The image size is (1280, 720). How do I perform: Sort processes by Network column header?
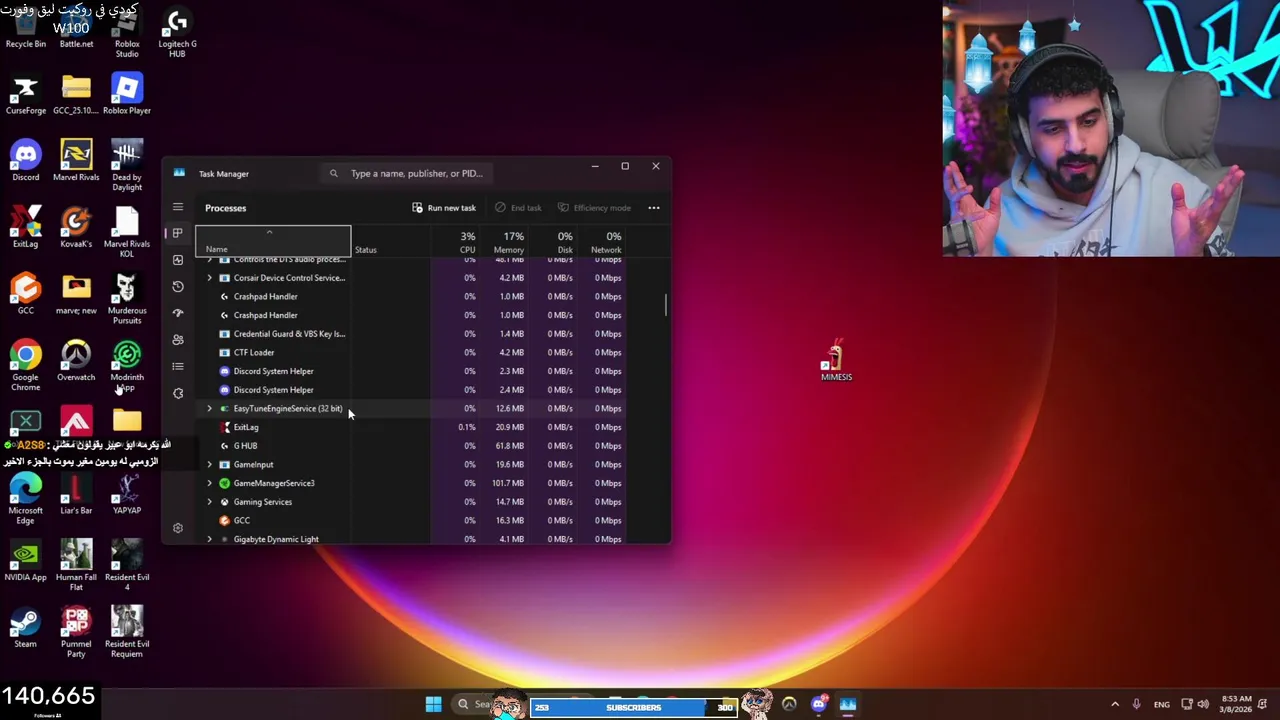click(602, 242)
